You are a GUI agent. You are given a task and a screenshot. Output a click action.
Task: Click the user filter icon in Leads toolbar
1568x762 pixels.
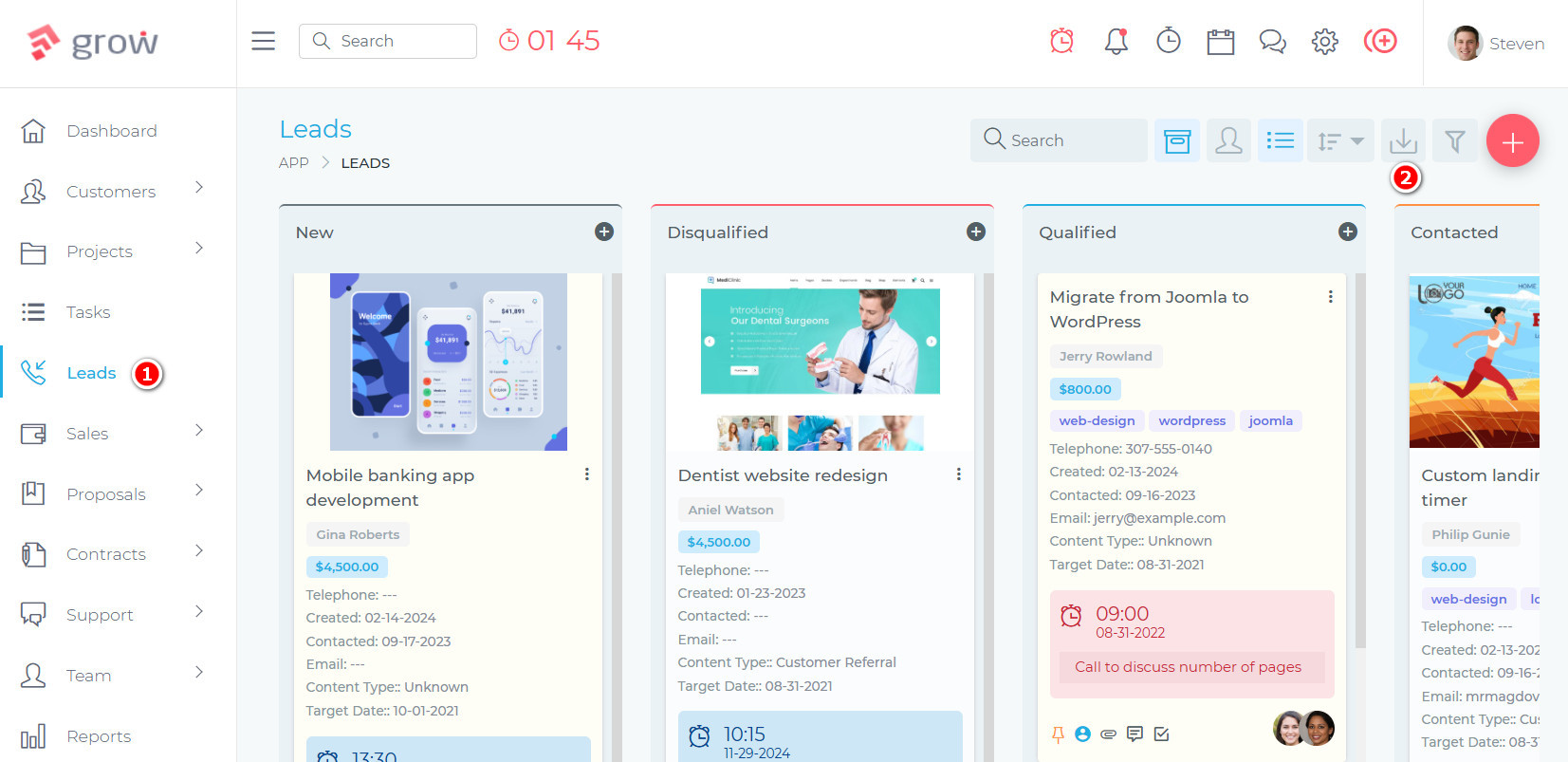1228,140
